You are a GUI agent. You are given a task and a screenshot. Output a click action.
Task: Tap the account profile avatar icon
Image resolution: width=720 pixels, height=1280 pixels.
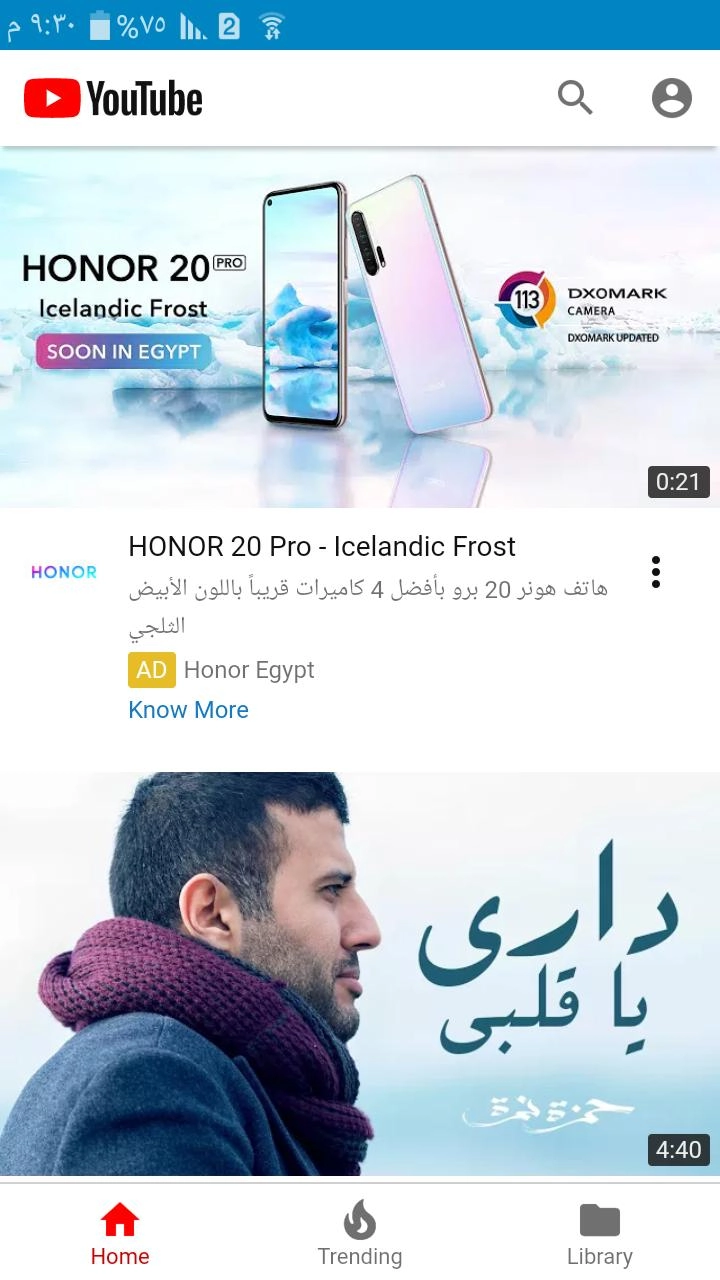[x=672, y=98]
